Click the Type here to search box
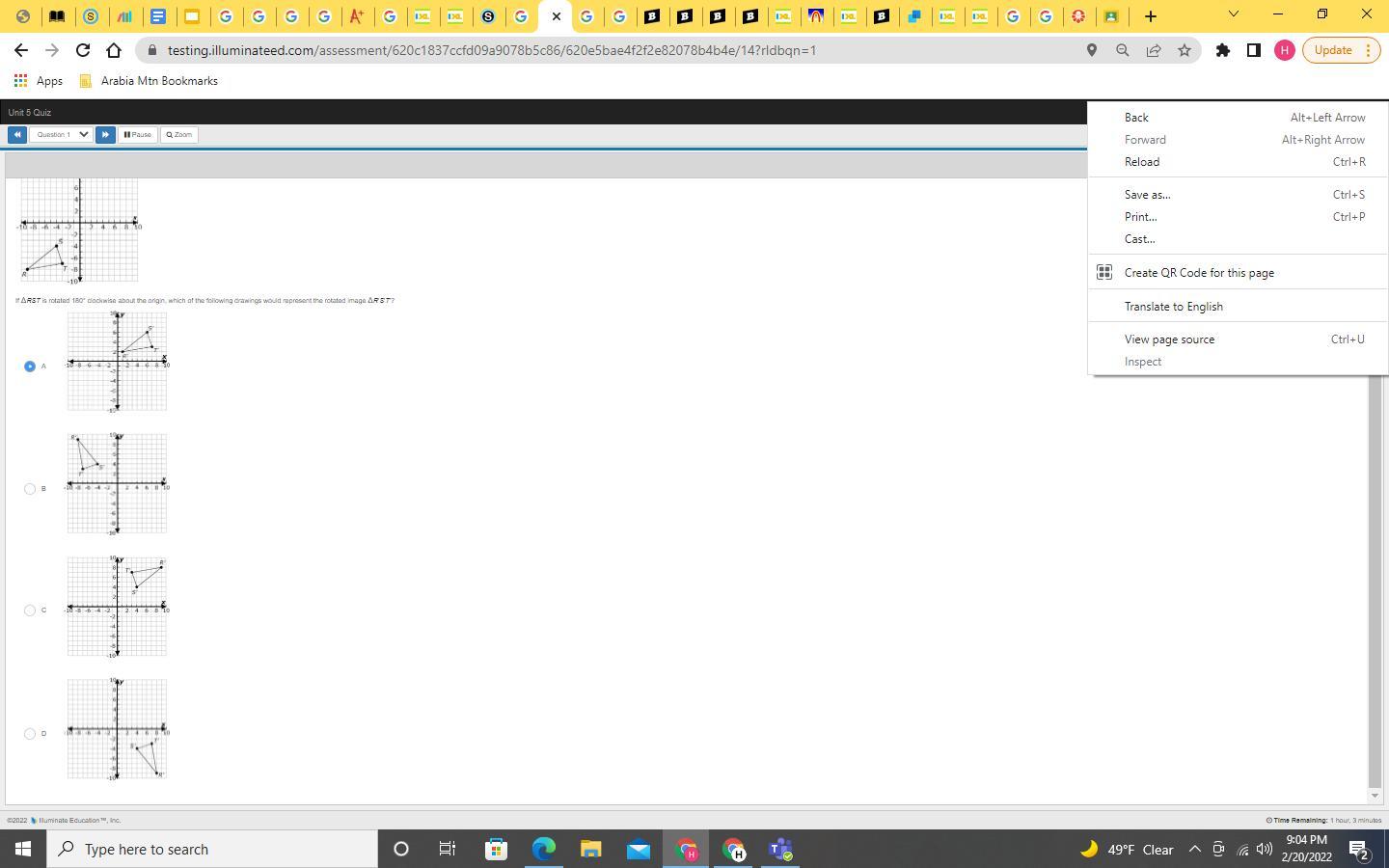Screen dimensions: 1389x868 (212, 849)
